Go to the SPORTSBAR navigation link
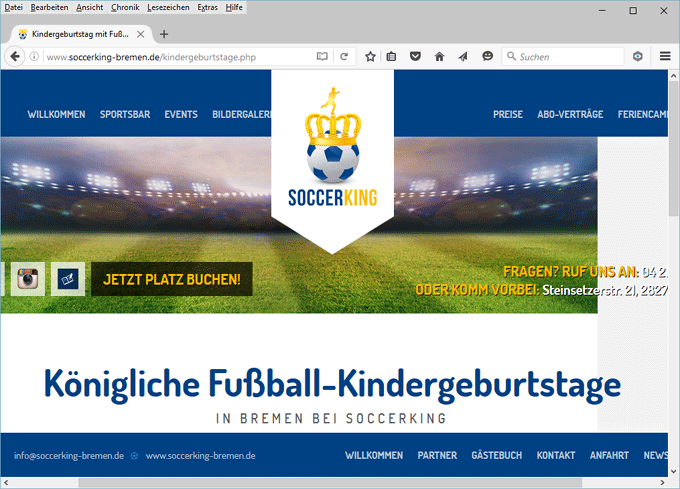 124,114
